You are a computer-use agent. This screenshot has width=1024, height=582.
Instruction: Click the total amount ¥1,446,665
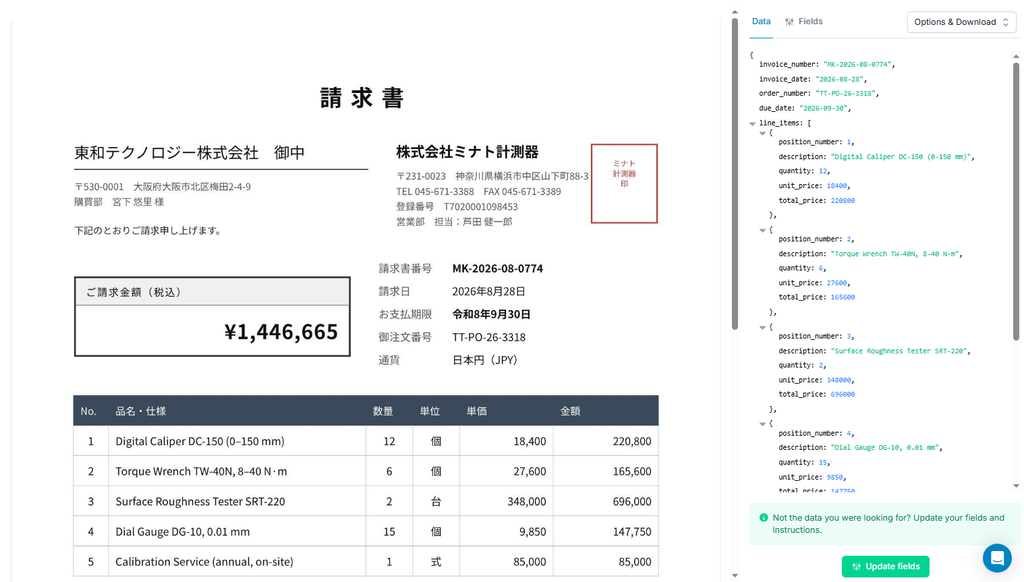point(281,332)
